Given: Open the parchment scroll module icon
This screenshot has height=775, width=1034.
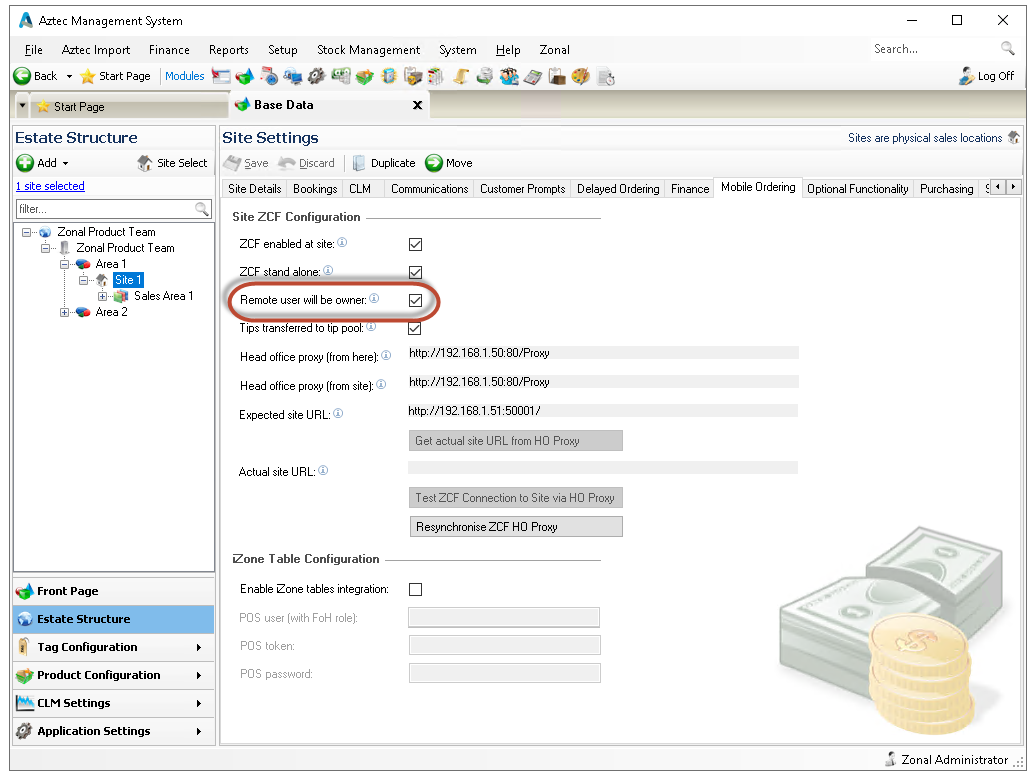Looking at the screenshot, I should tap(460, 77).
